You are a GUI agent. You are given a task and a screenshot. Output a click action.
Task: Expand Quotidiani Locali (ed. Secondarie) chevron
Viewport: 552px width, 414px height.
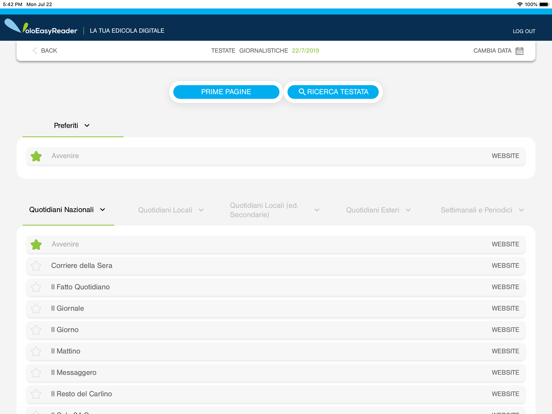(317, 210)
